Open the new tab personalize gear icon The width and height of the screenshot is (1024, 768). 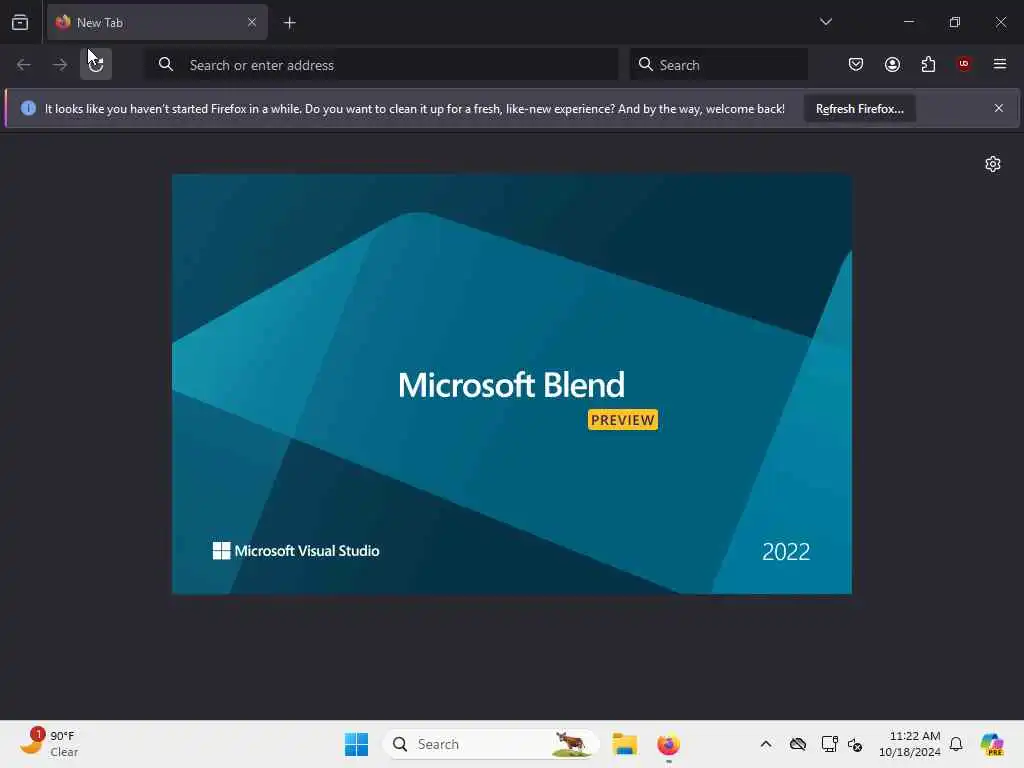(993, 164)
